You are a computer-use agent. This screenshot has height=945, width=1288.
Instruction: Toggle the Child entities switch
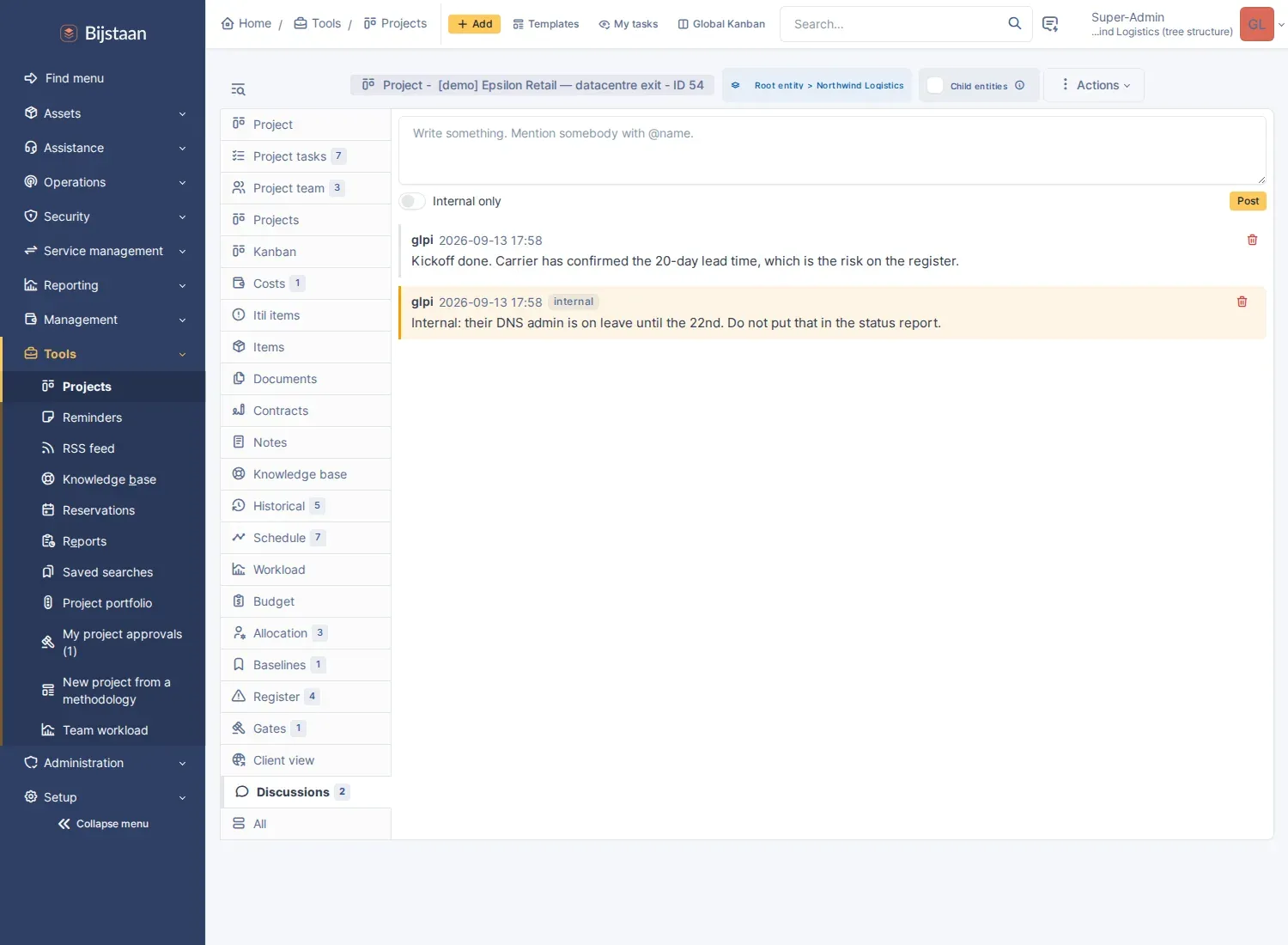click(x=935, y=85)
